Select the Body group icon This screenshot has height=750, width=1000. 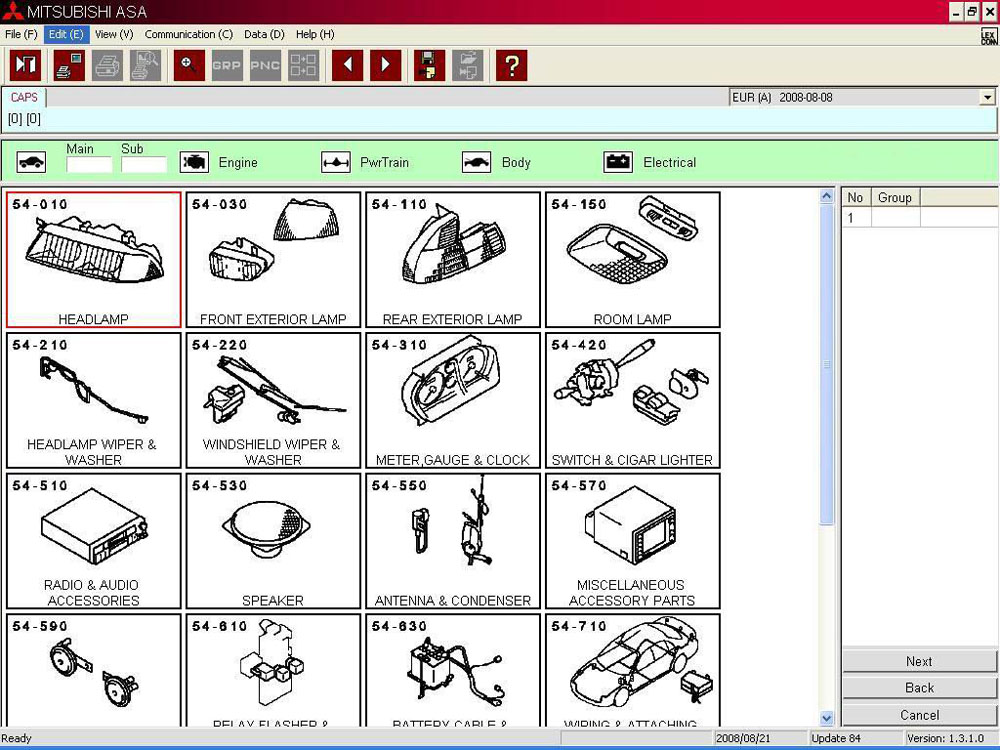477,162
